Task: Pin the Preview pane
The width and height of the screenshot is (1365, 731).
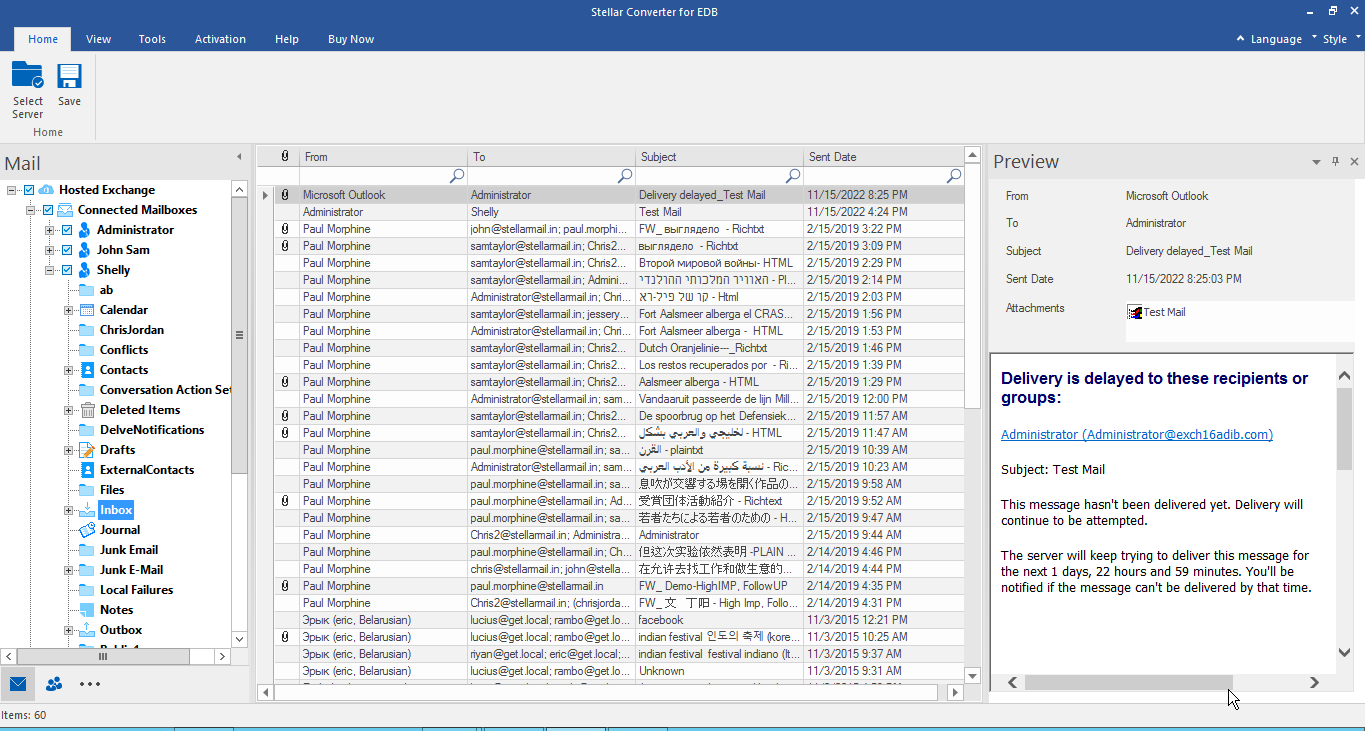Action: [1335, 162]
